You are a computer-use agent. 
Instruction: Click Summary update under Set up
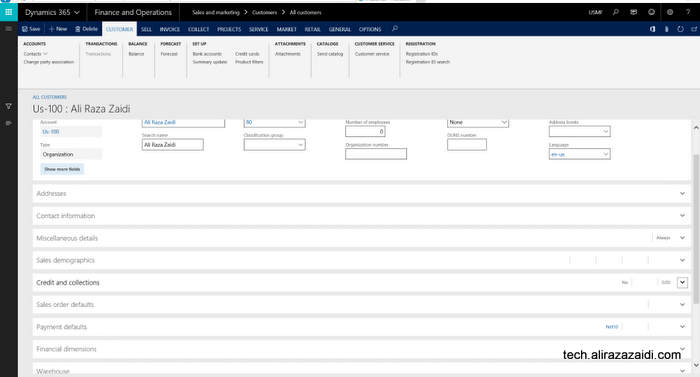pyautogui.click(x=210, y=62)
